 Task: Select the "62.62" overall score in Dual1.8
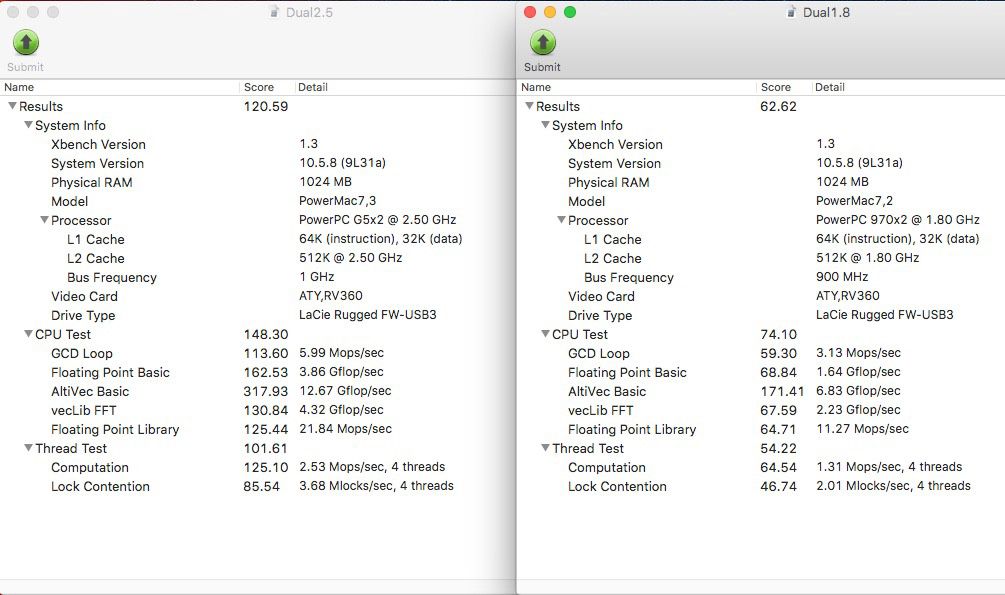pos(779,106)
